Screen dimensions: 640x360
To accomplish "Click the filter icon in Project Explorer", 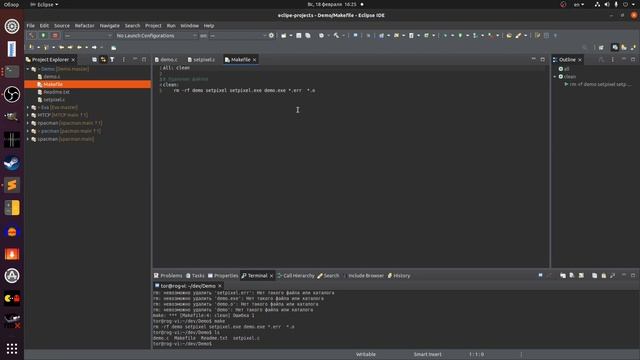I will pos(112,60).
